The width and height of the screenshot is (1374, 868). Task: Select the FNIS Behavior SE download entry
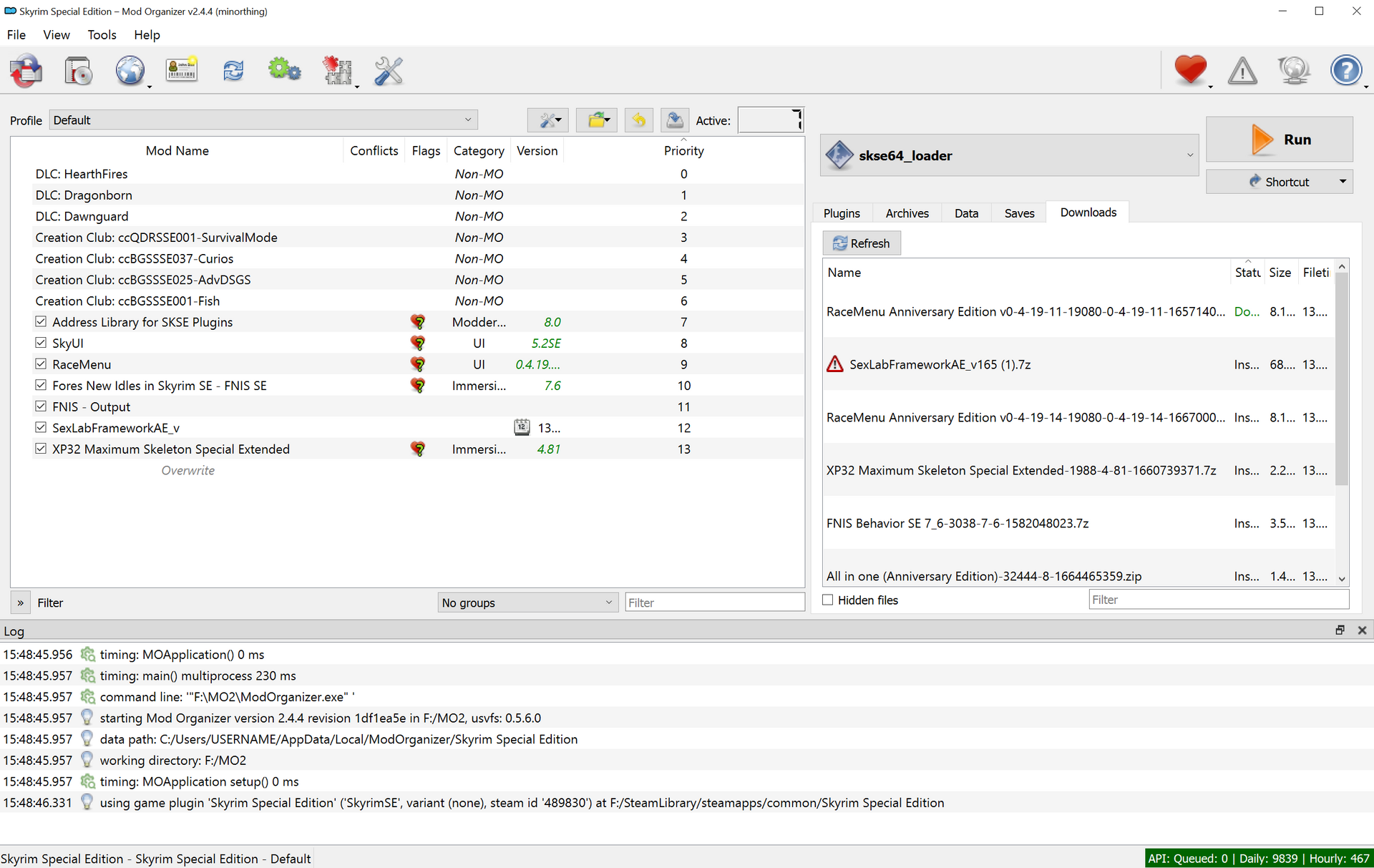point(1079,523)
